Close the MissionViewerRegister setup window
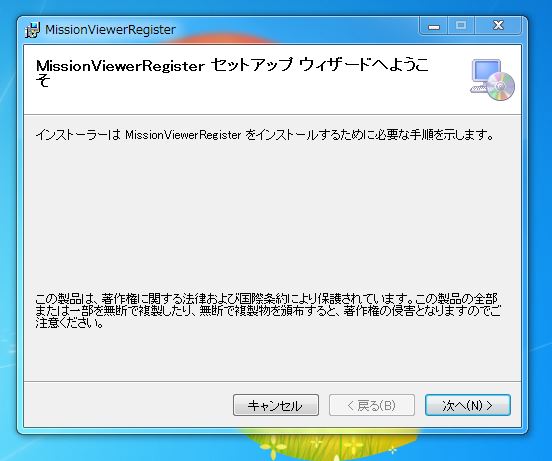This screenshot has height=461, width=552. 498,26
